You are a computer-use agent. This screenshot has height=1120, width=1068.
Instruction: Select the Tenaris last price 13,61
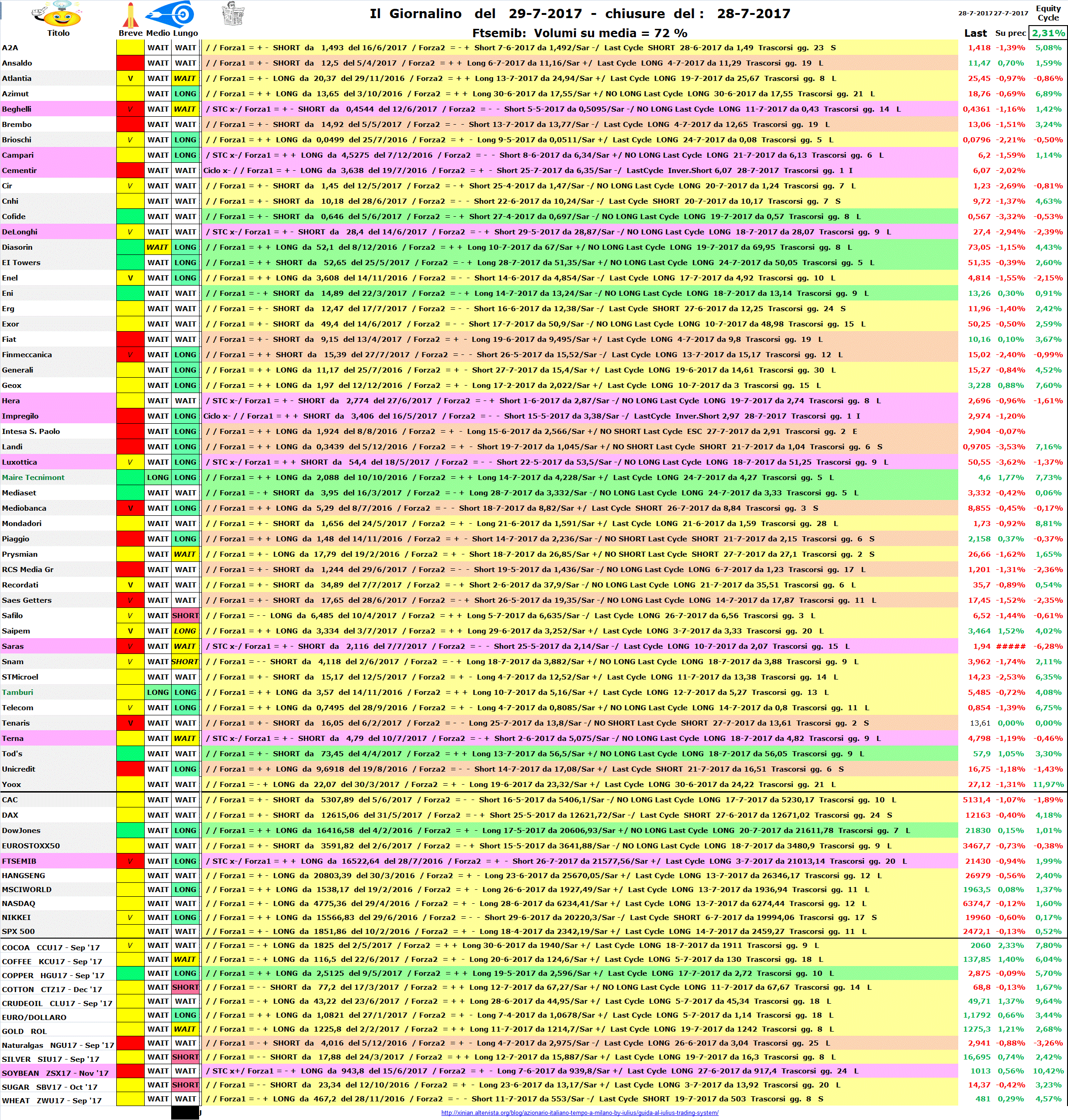point(980,723)
